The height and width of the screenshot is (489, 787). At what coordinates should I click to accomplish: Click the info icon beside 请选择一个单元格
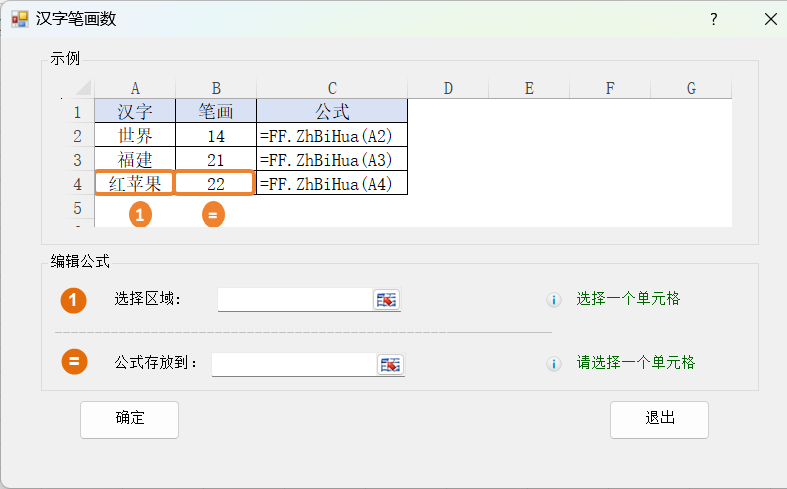[553, 364]
